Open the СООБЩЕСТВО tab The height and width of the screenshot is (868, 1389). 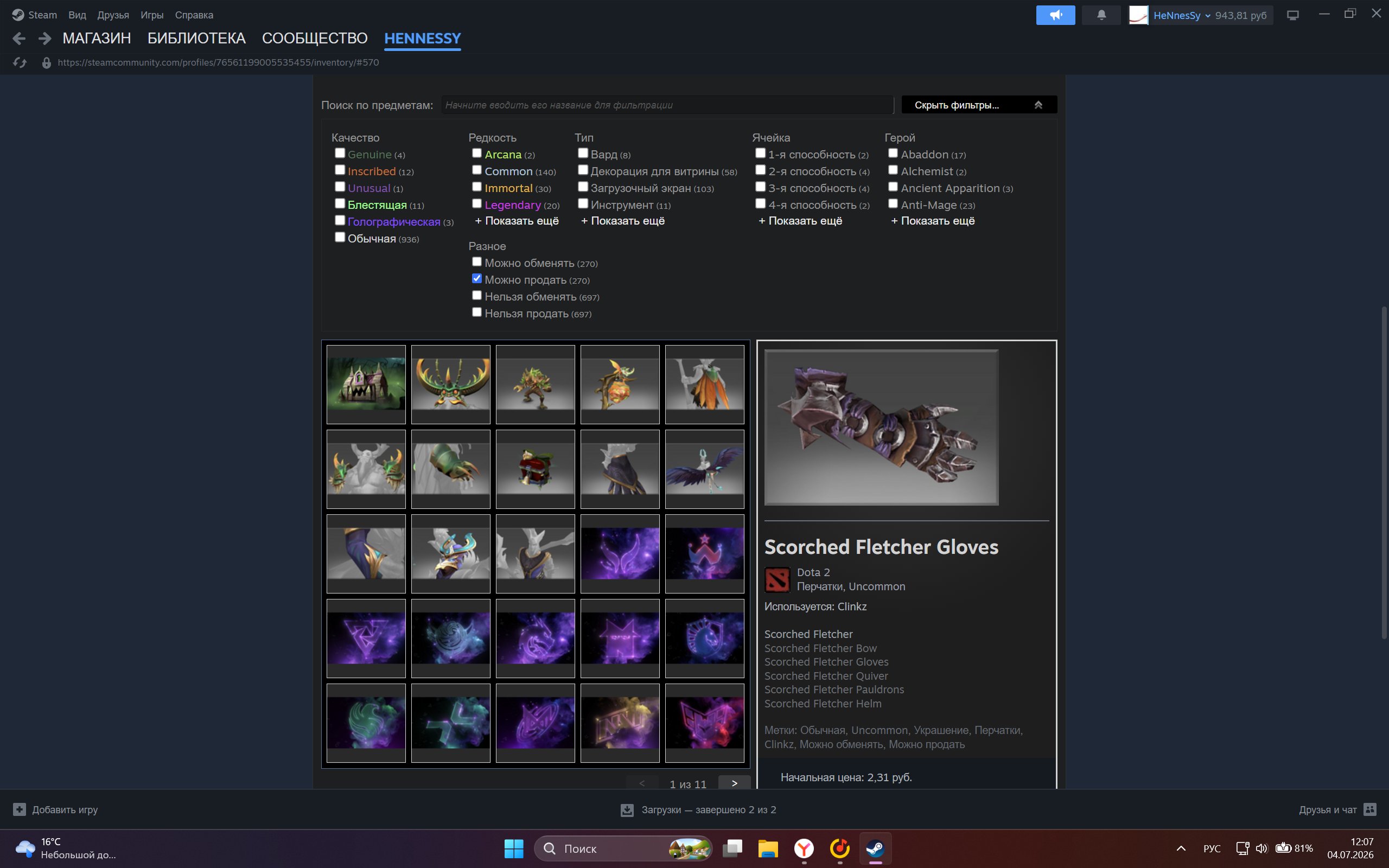tap(315, 39)
